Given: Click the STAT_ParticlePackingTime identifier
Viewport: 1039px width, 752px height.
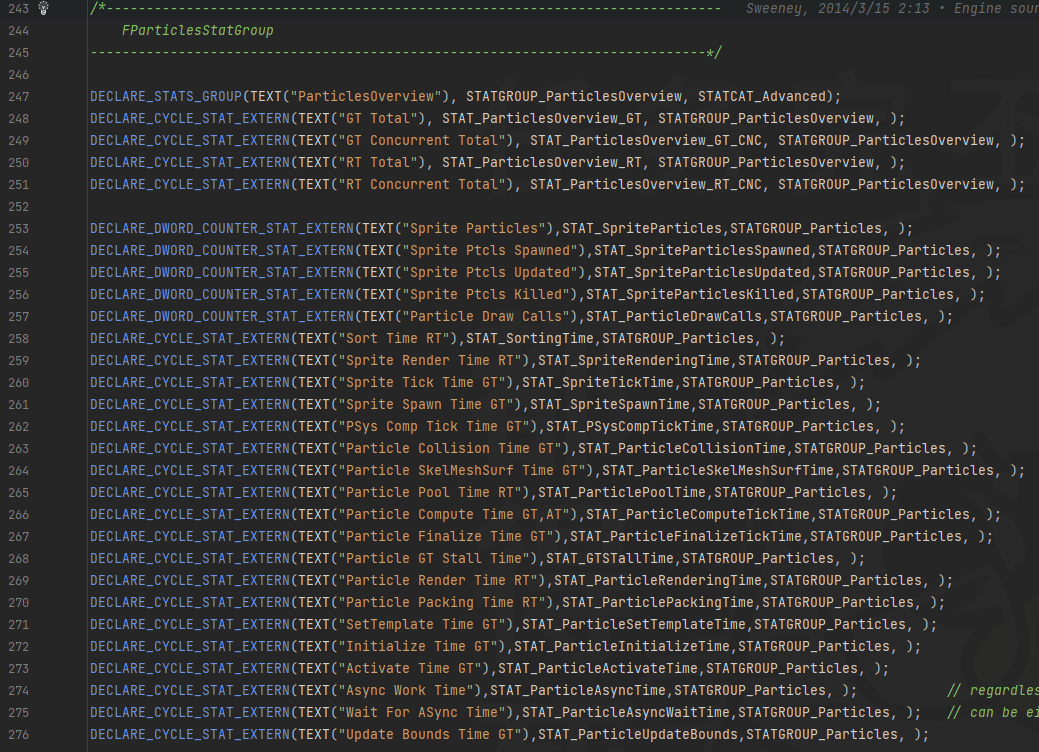Looking at the screenshot, I should click(x=658, y=602).
